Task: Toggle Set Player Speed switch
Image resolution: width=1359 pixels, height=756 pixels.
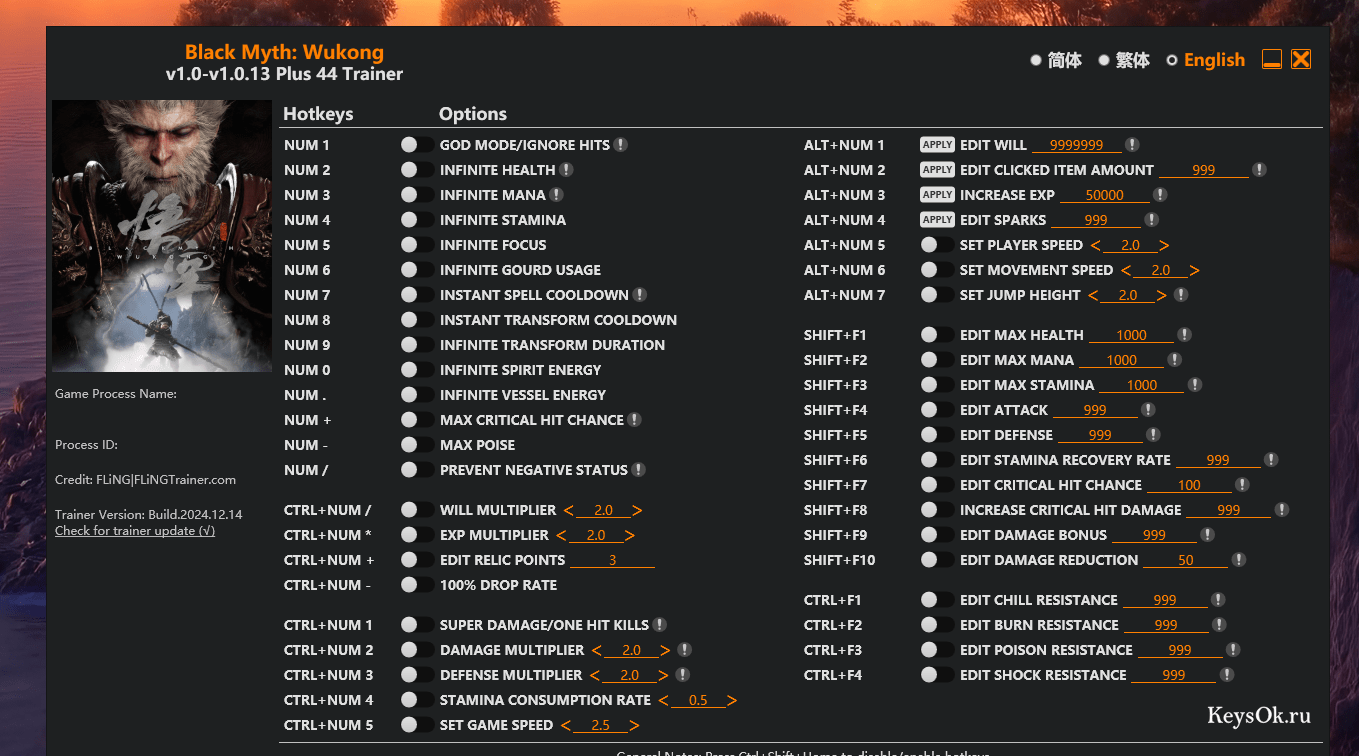Action: tap(937, 245)
